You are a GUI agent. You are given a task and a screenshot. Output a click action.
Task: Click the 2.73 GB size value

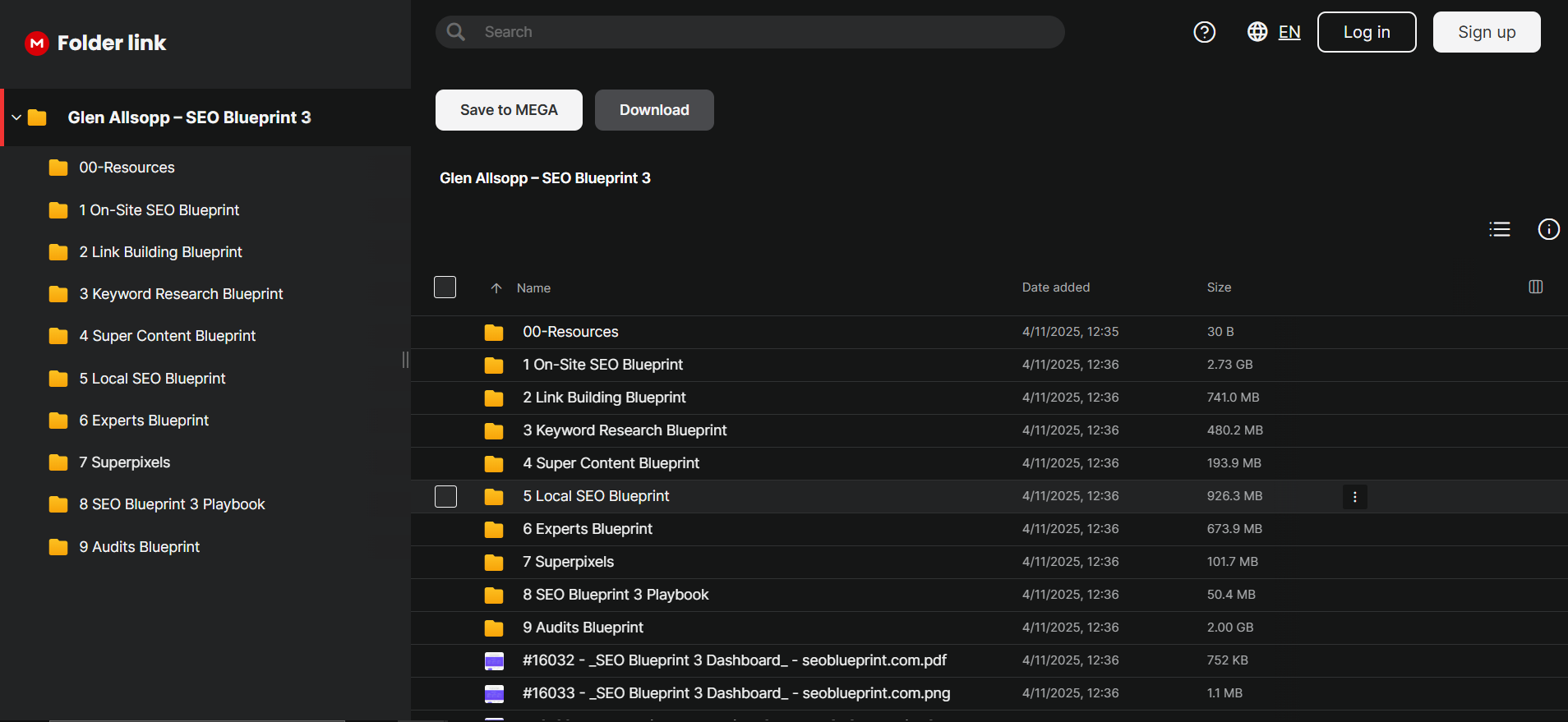[1230, 365]
